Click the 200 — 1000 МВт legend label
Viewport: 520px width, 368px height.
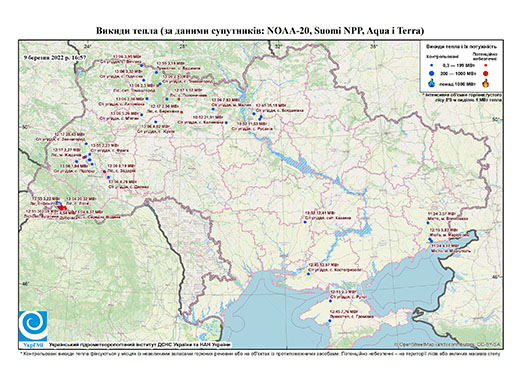click(457, 73)
